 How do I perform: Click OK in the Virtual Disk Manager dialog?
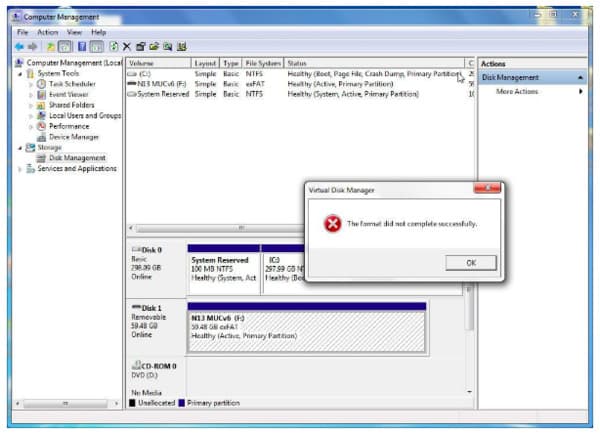[x=471, y=263]
